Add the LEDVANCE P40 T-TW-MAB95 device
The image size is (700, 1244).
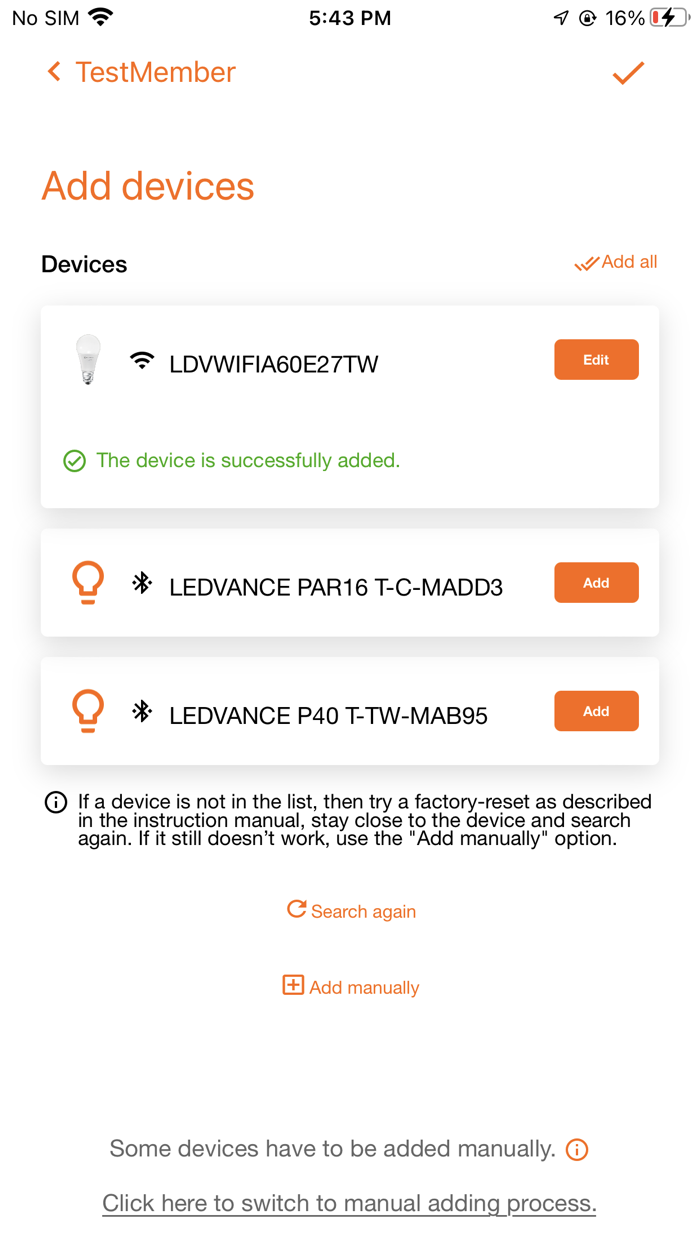click(x=596, y=711)
